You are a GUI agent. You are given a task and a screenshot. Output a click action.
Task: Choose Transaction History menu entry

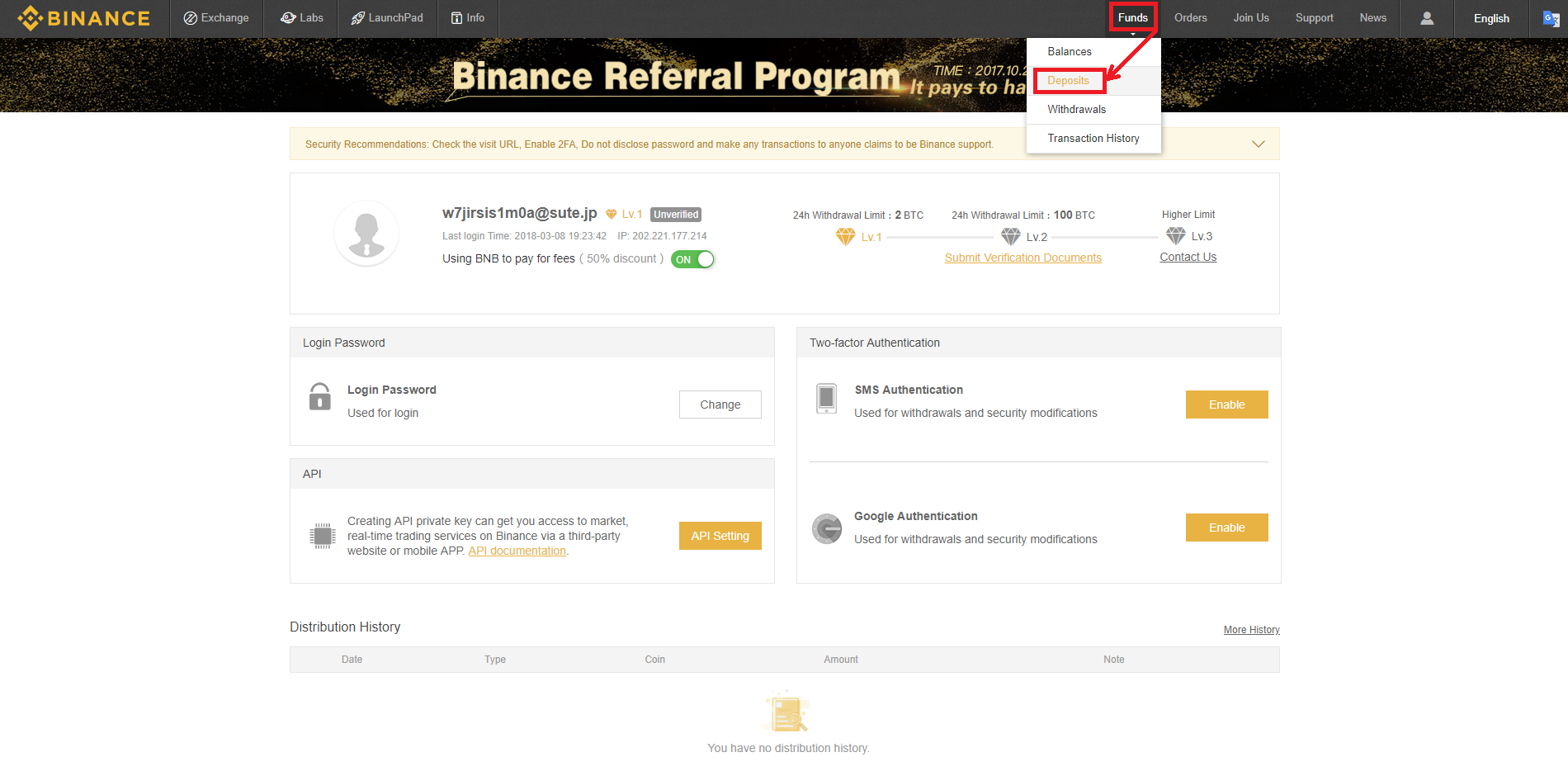point(1093,139)
